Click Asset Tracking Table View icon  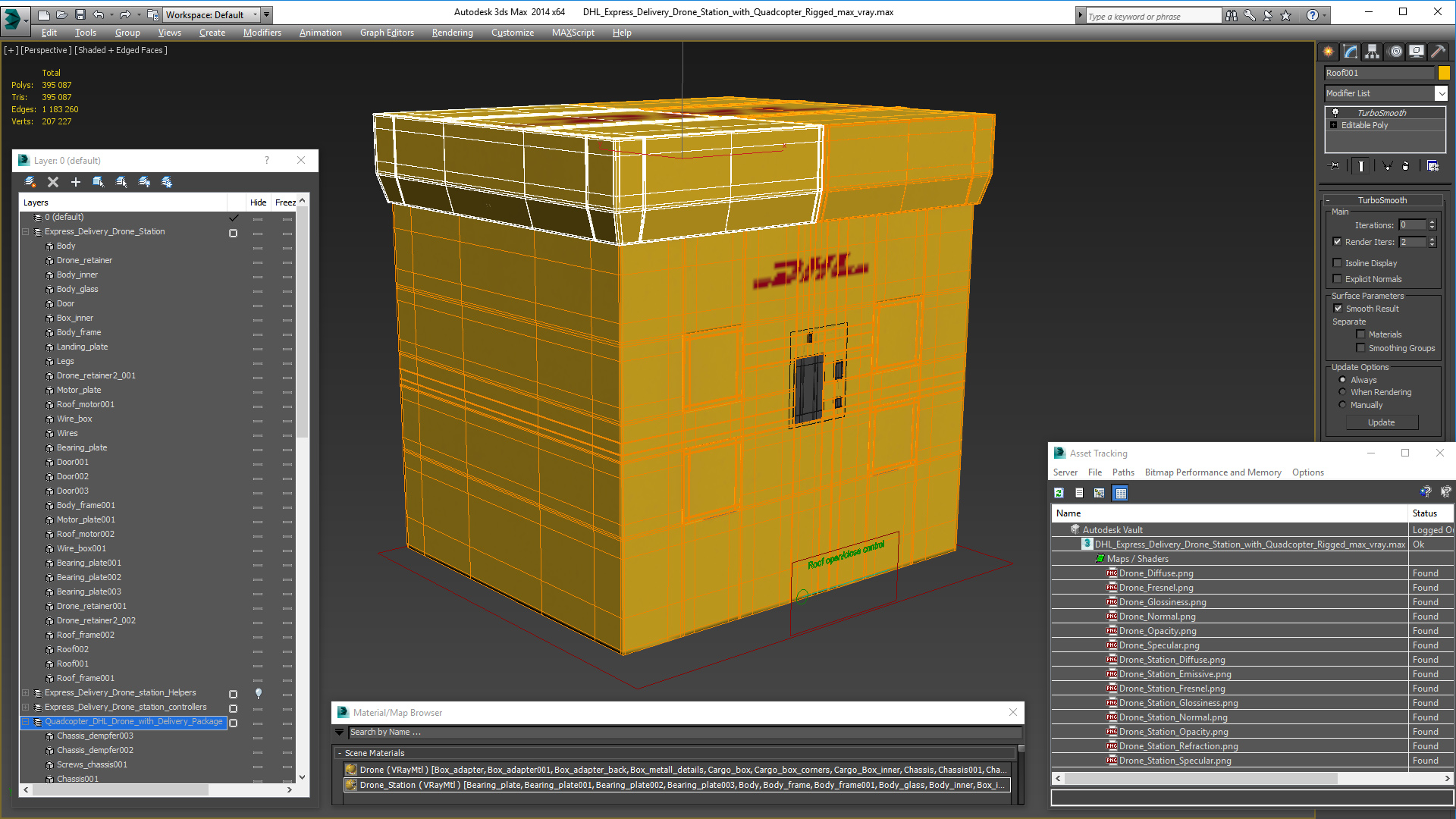click(x=1121, y=493)
